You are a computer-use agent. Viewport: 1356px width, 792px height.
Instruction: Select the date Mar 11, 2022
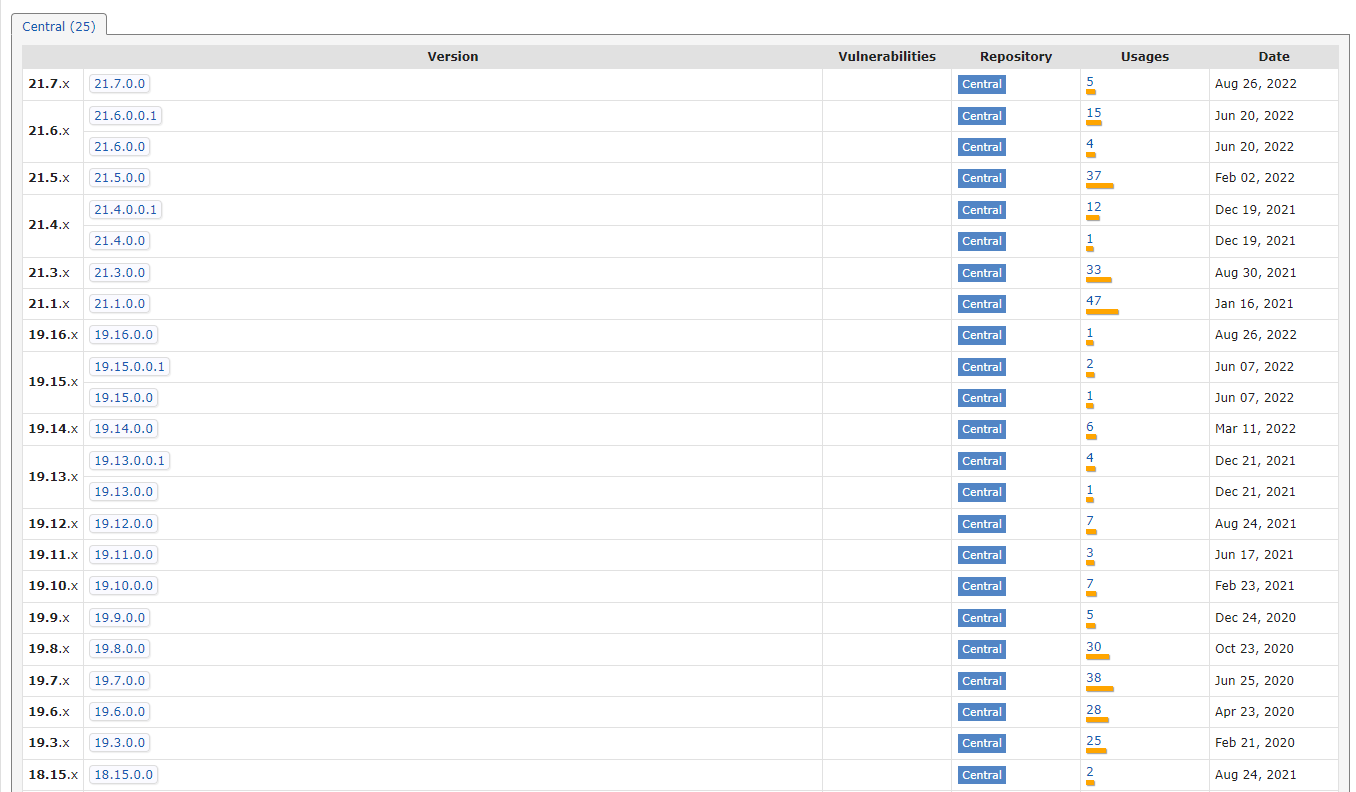click(x=1255, y=429)
